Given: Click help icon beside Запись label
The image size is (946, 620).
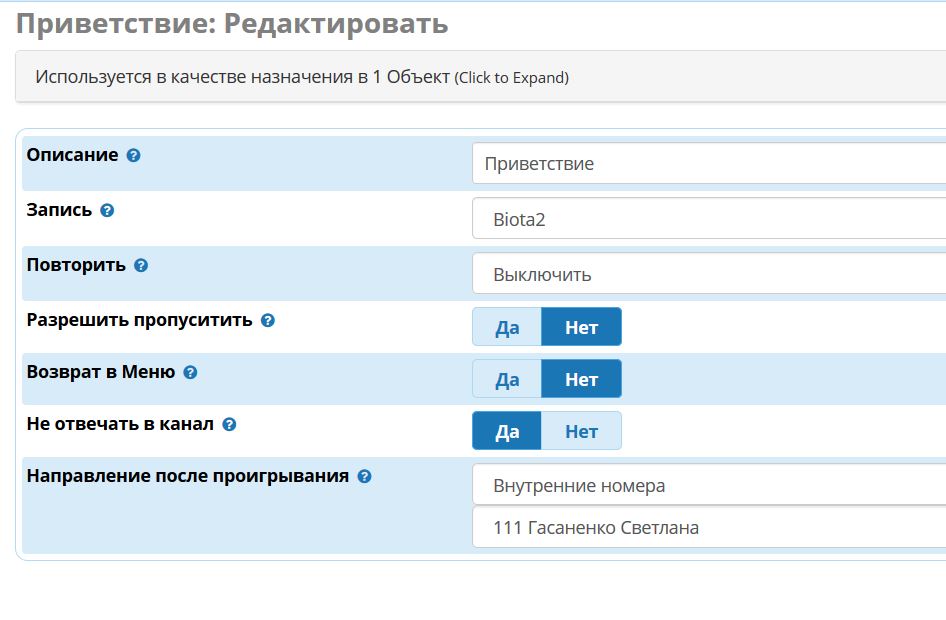Looking at the screenshot, I should point(108,211).
